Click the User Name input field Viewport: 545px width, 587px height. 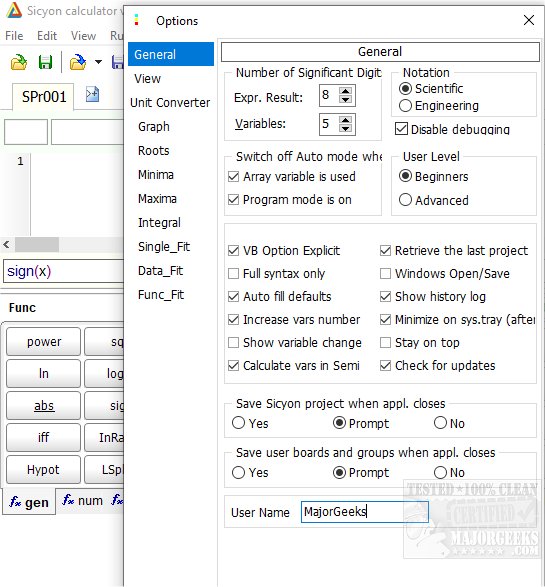pyautogui.click(x=365, y=512)
